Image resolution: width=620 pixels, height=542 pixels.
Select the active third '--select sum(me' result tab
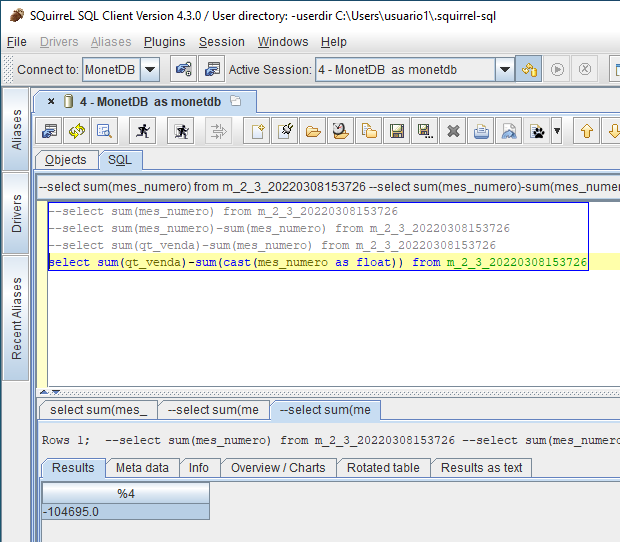tap(325, 410)
